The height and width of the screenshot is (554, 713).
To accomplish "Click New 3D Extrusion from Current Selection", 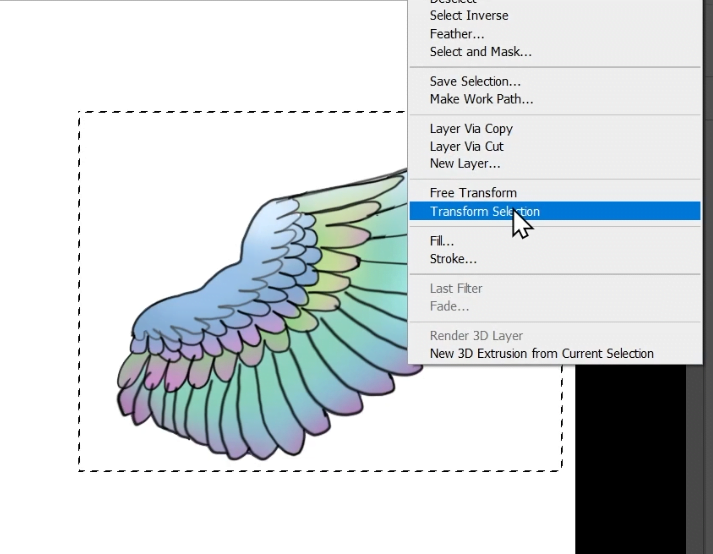I will tap(555, 353).
